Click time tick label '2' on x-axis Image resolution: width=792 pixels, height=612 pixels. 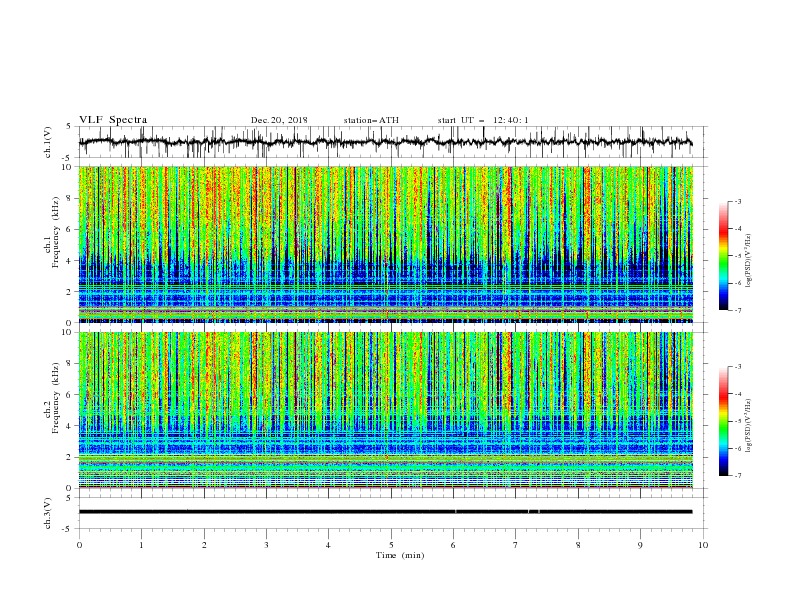coord(204,545)
